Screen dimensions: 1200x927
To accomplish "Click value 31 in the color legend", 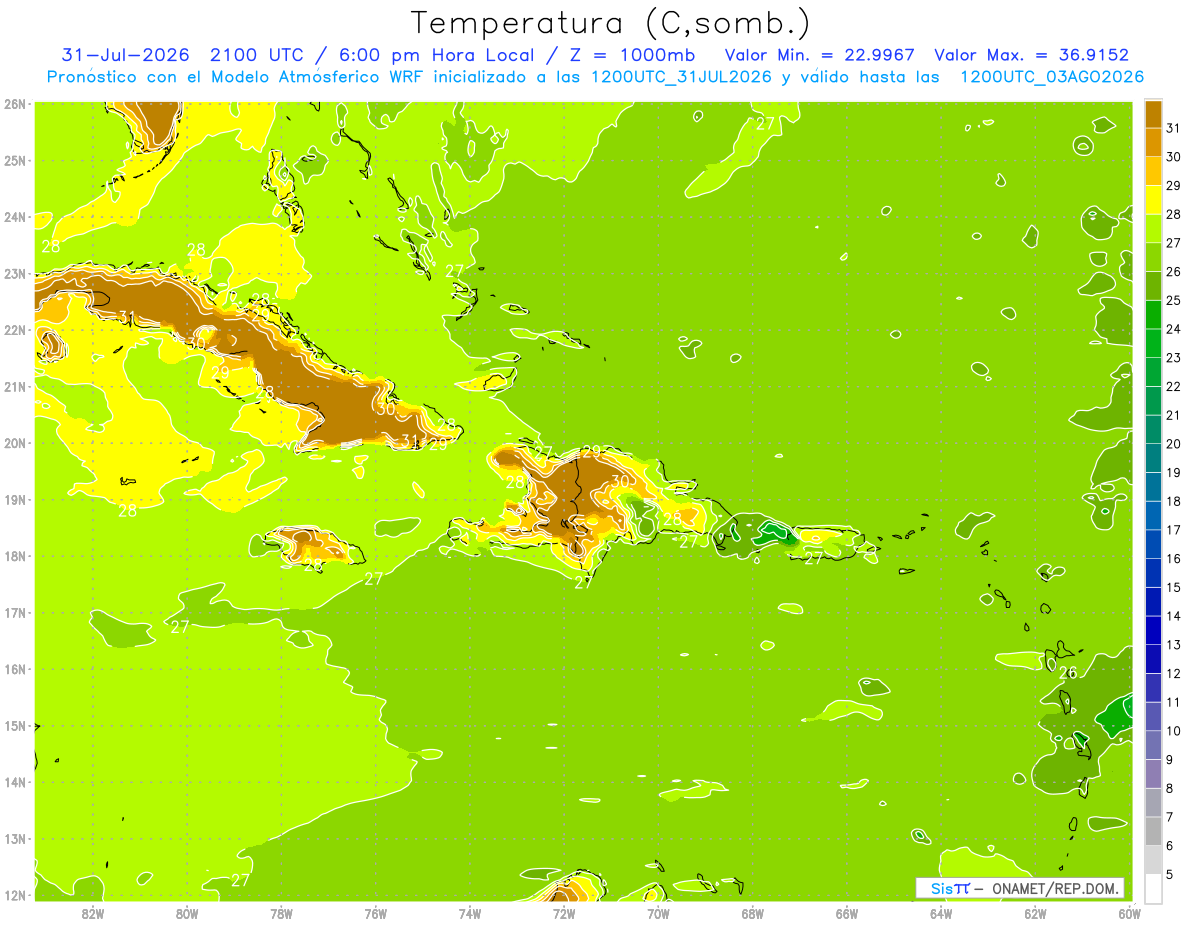I will [x=1174, y=127].
